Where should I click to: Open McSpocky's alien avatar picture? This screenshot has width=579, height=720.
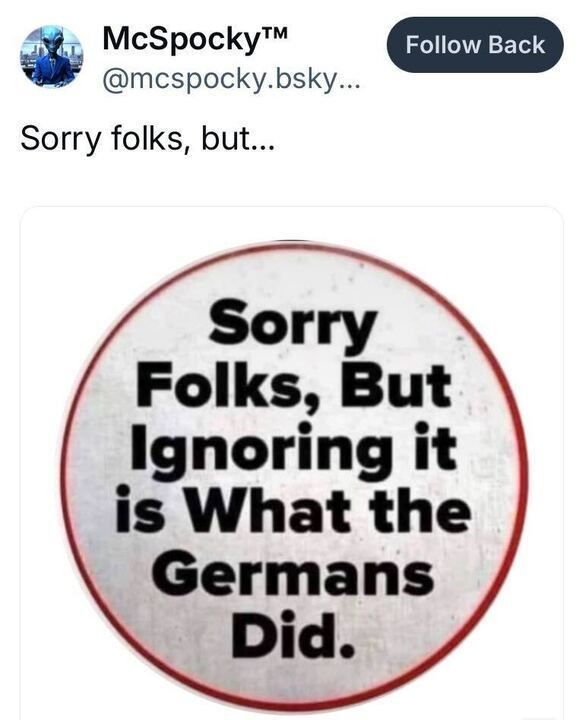point(51,56)
